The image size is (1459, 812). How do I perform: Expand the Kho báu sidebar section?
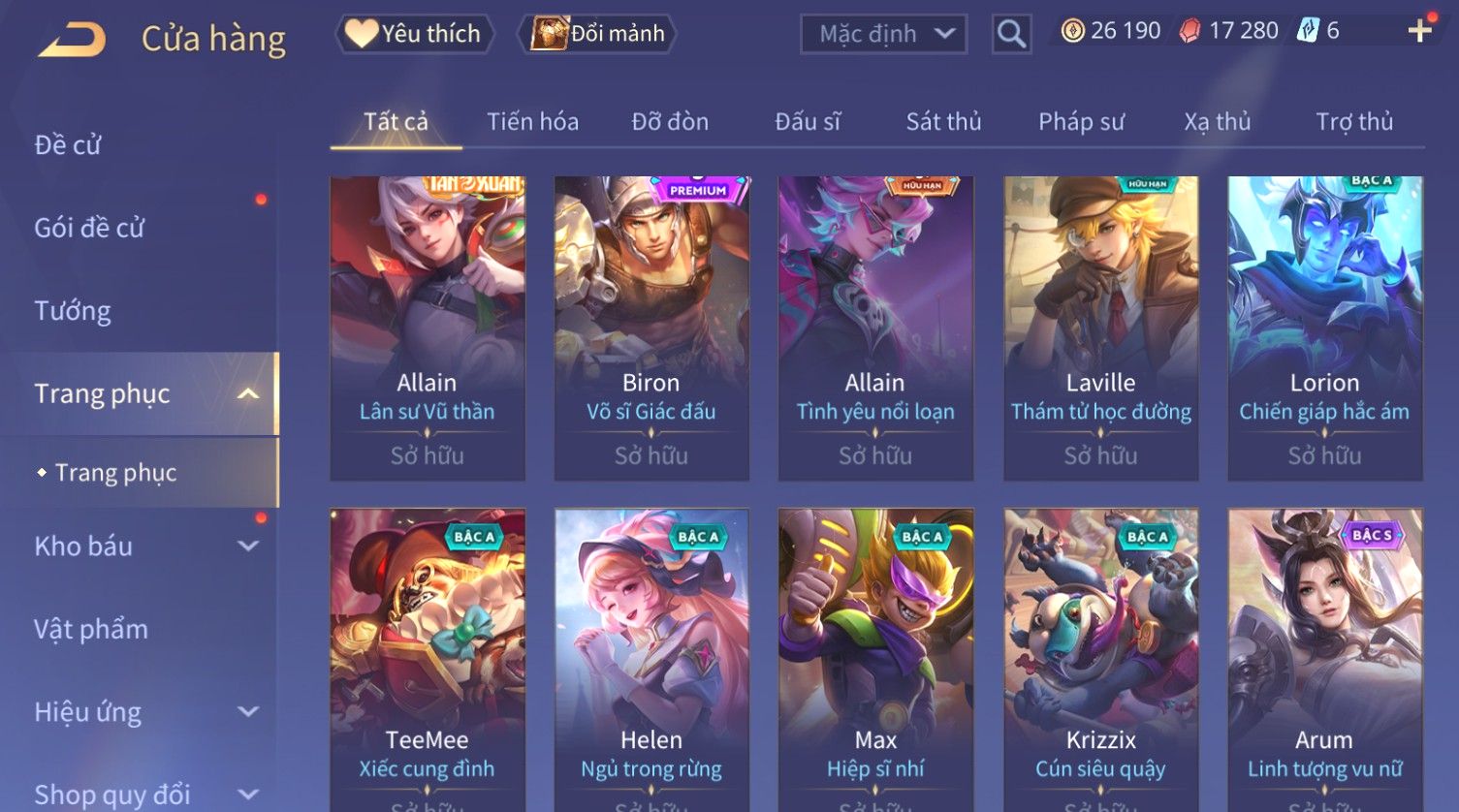248,546
